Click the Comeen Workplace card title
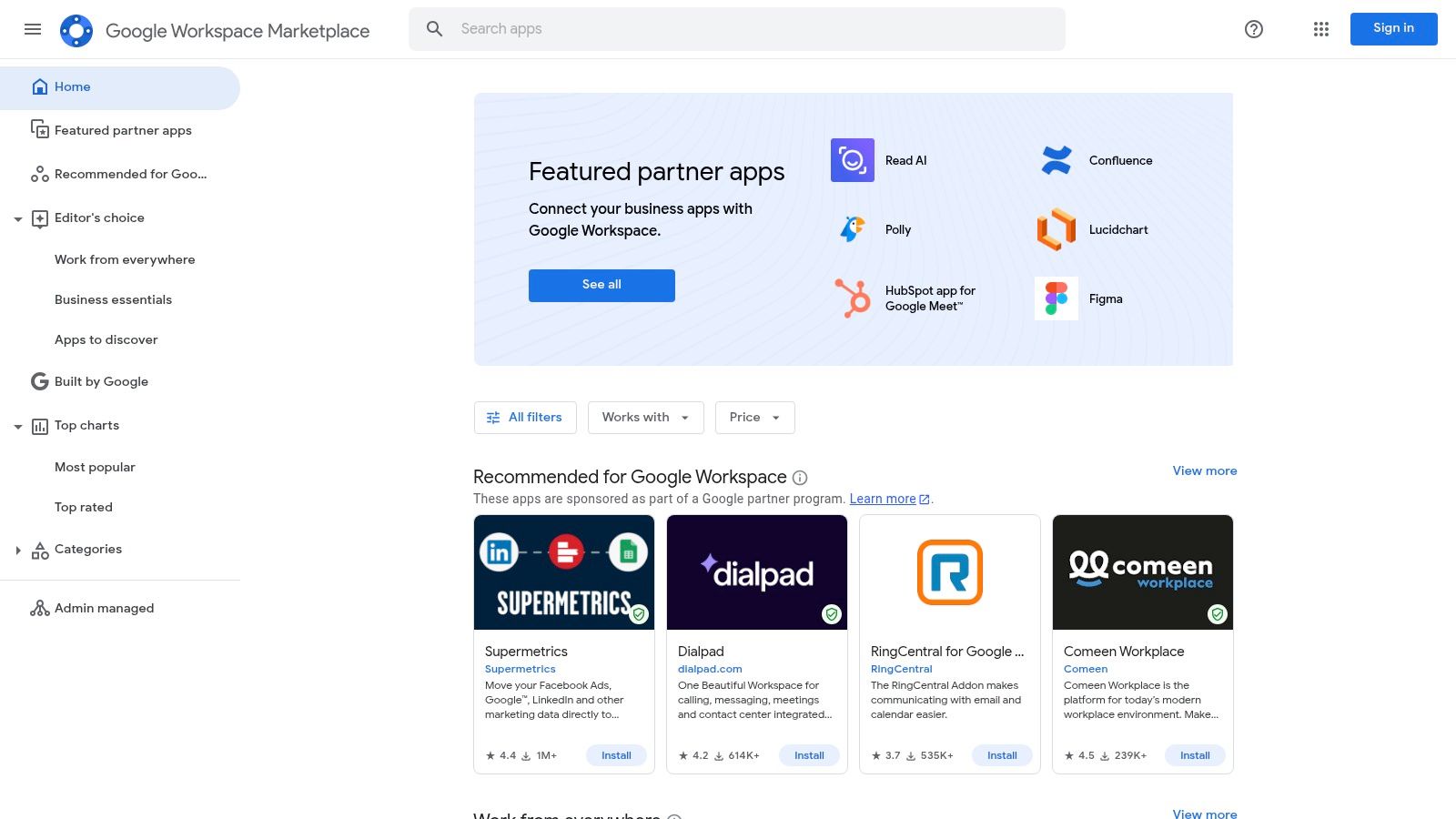 click(x=1124, y=652)
